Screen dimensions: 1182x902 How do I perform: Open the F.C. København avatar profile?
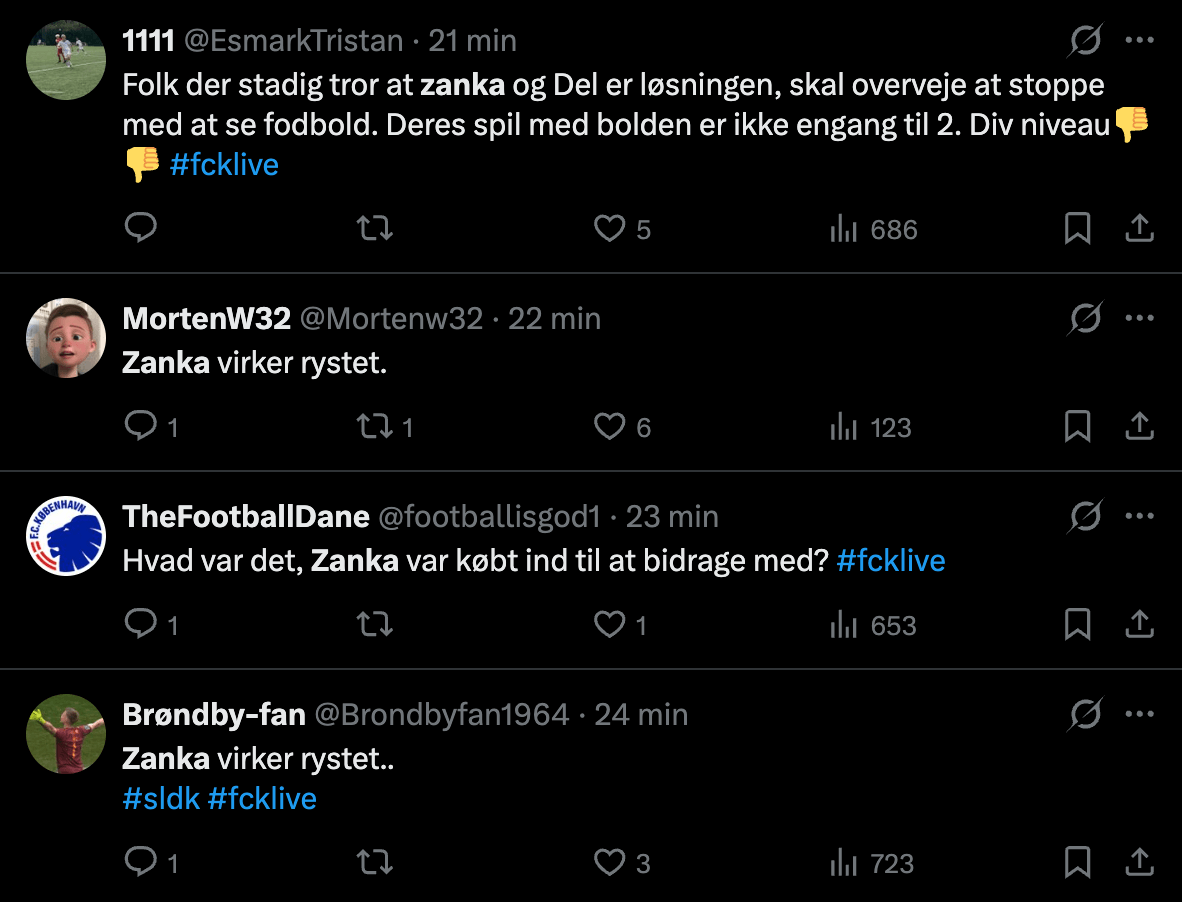click(x=66, y=536)
